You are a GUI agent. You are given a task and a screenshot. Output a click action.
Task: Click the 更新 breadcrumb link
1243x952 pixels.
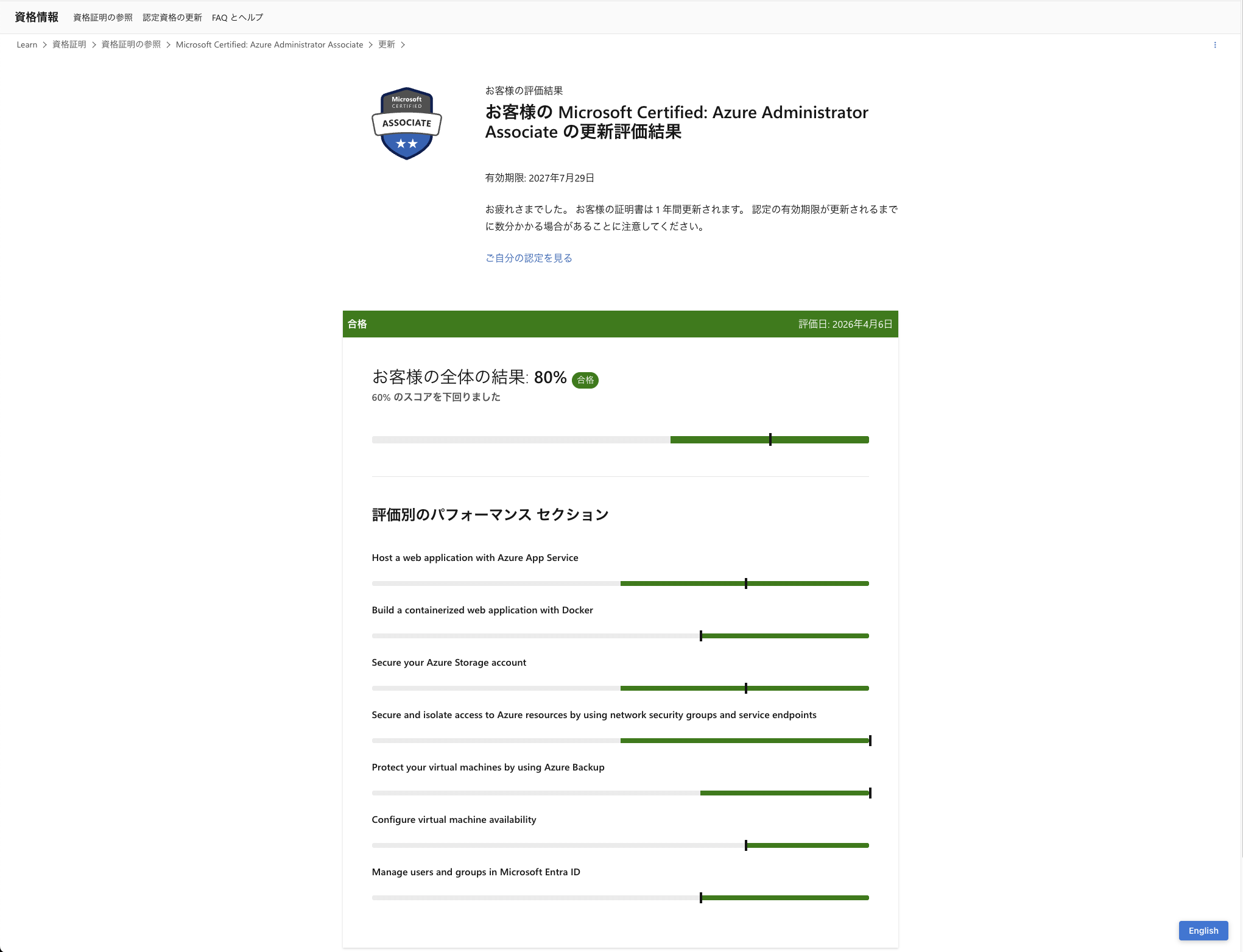387,44
